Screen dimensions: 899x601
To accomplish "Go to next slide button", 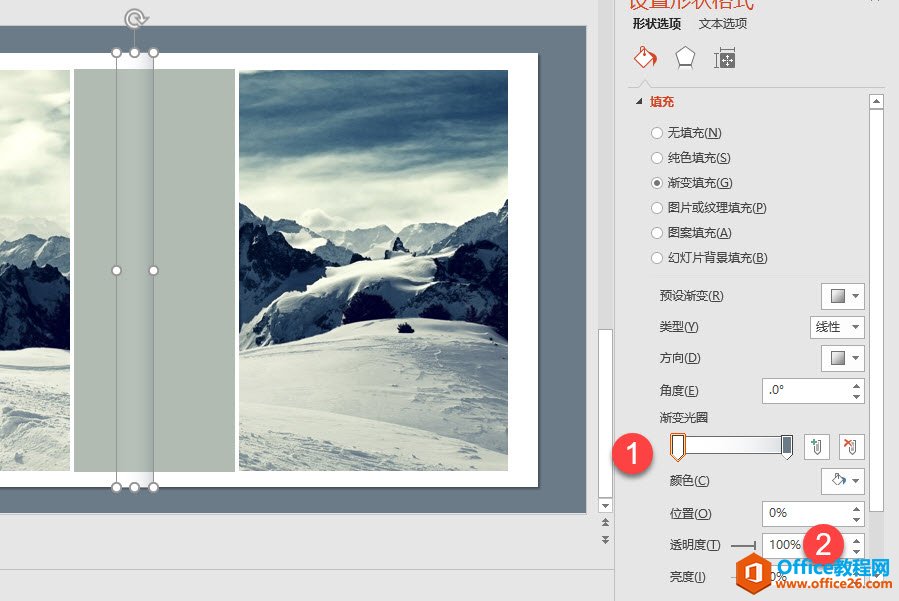I will [605, 540].
